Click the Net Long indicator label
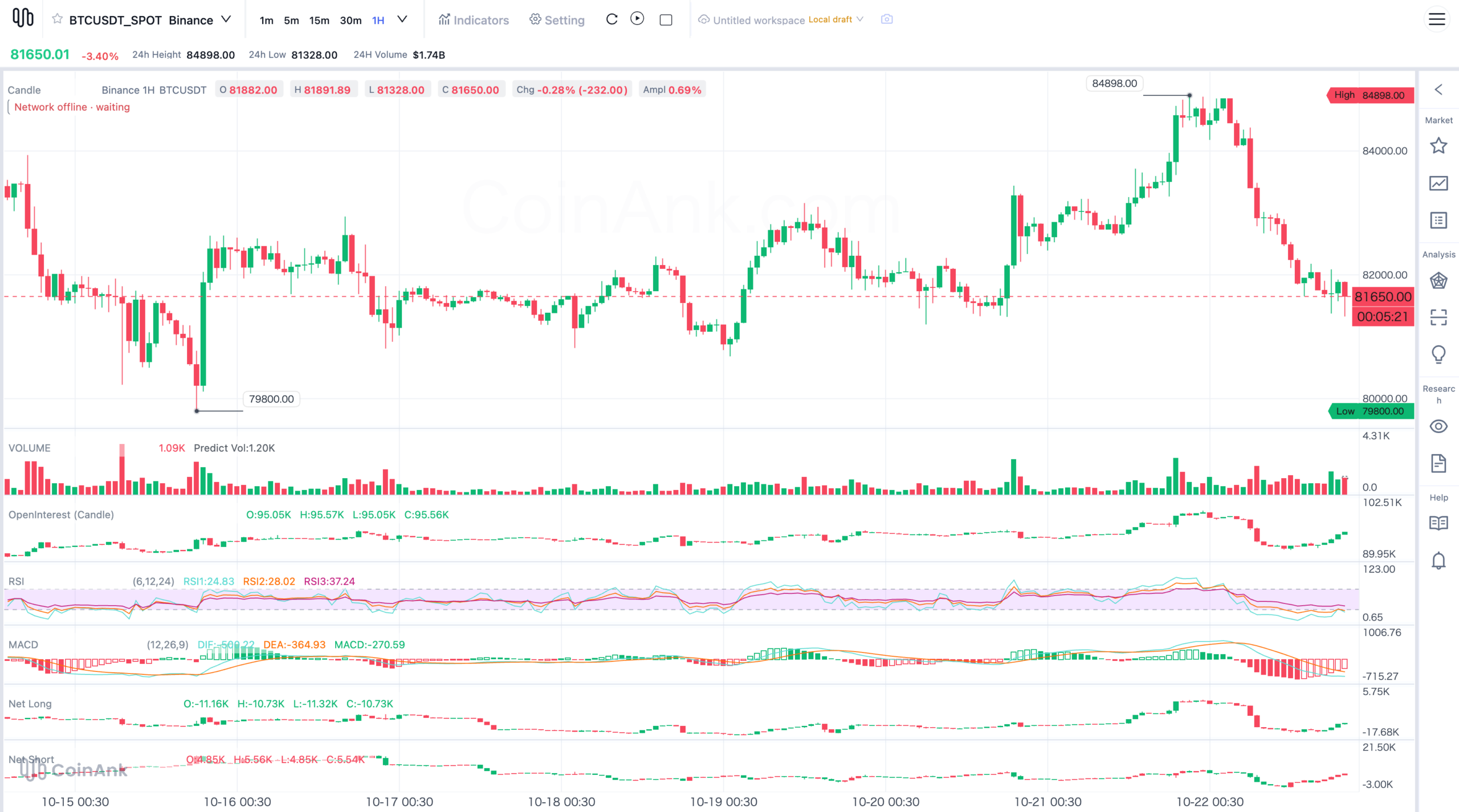The width and height of the screenshot is (1459, 812). 30,704
